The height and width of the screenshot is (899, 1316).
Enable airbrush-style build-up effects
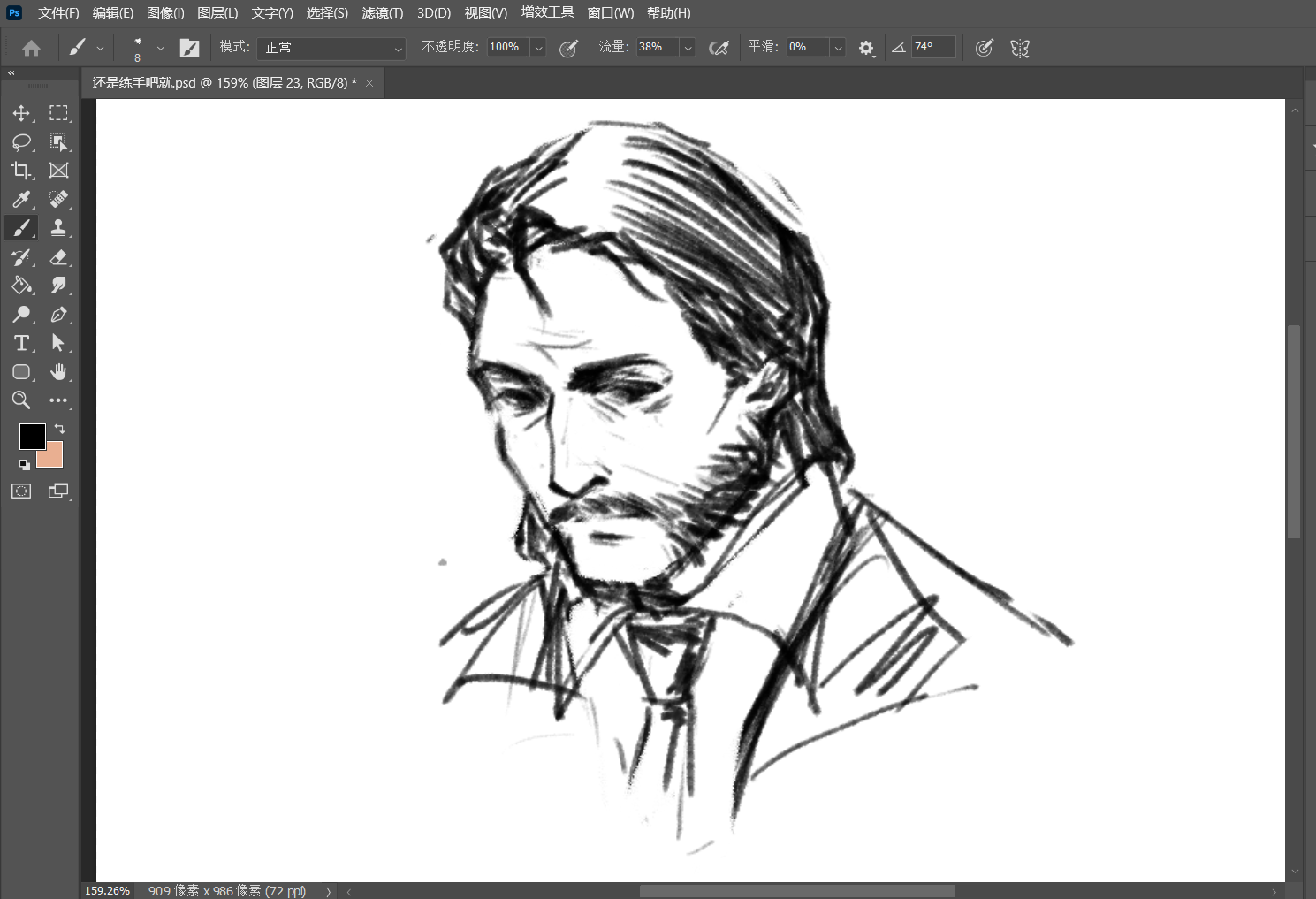[719, 49]
